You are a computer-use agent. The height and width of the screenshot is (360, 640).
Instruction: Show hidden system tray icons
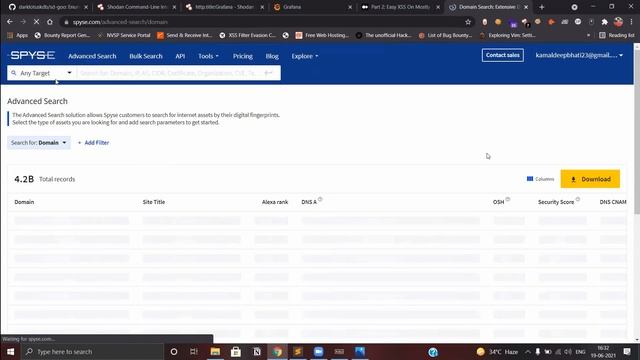click(x=528, y=352)
